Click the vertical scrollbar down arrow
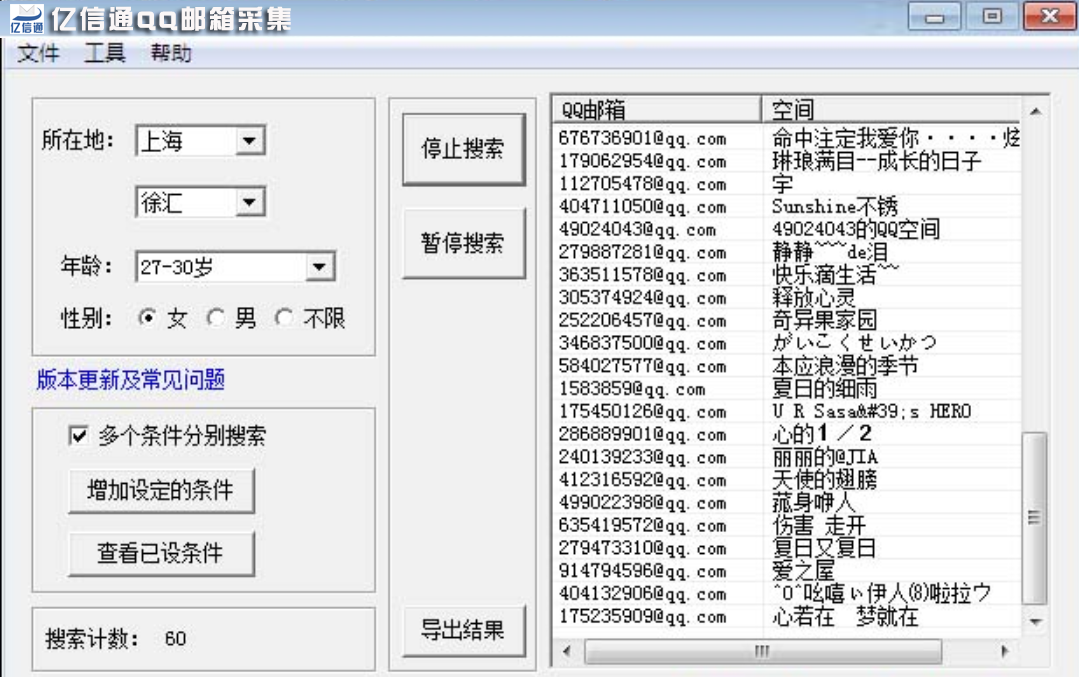 point(1035,622)
